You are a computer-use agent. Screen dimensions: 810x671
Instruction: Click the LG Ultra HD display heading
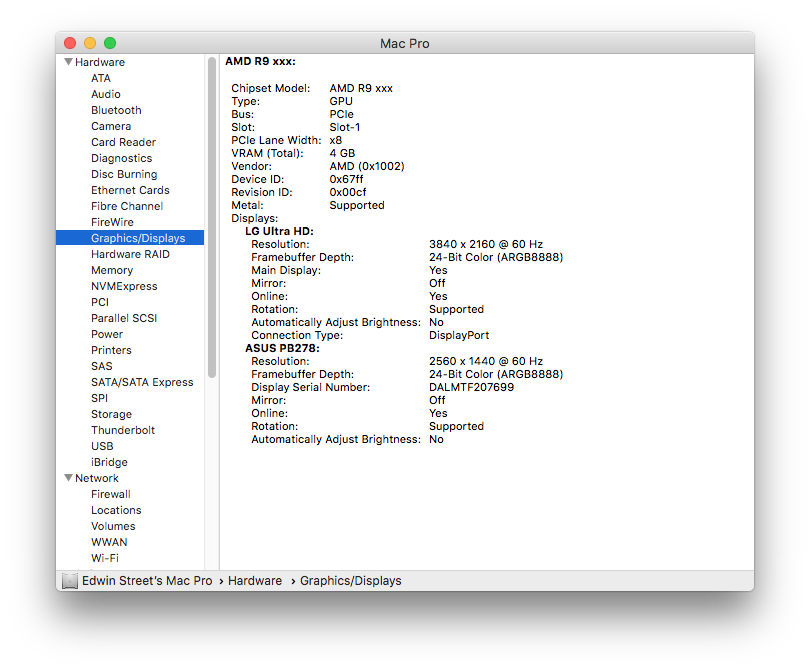[x=279, y=231]
